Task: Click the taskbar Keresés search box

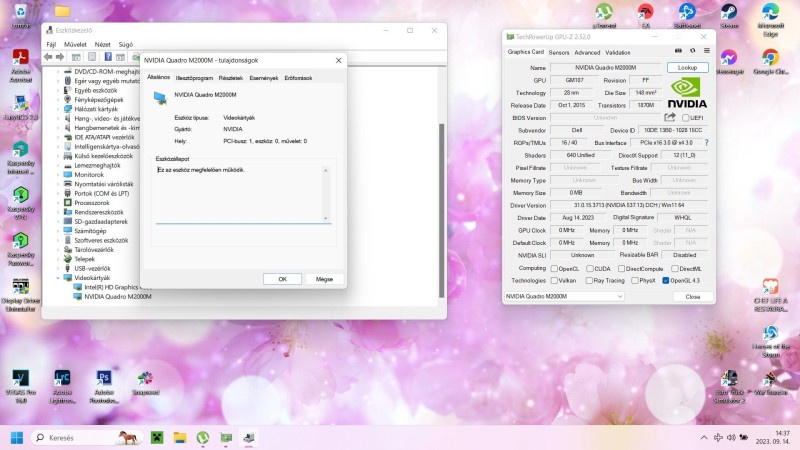Action: click(87, 438)
